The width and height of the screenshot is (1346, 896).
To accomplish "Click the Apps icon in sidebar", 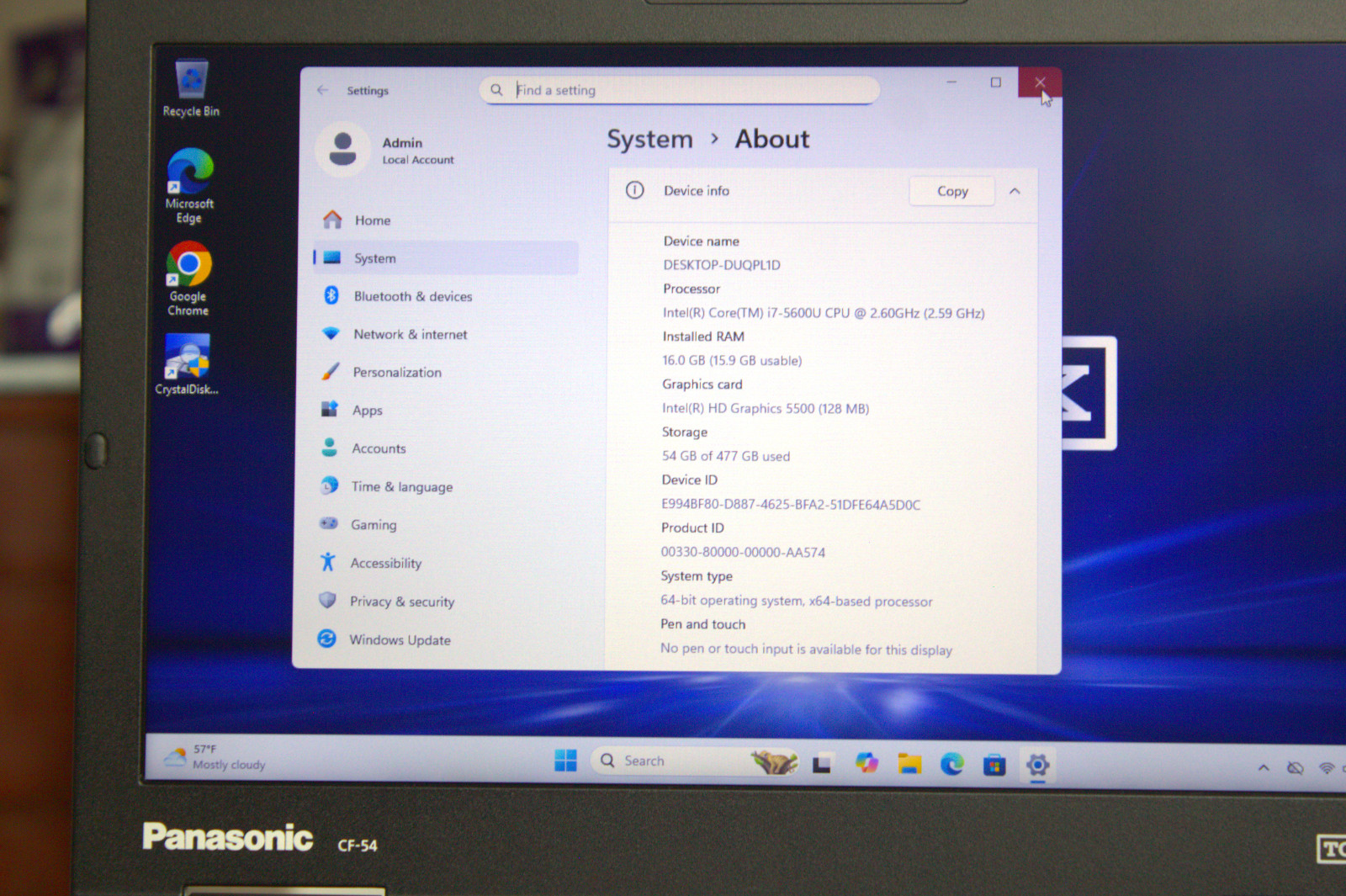I will tap(329, 409).
